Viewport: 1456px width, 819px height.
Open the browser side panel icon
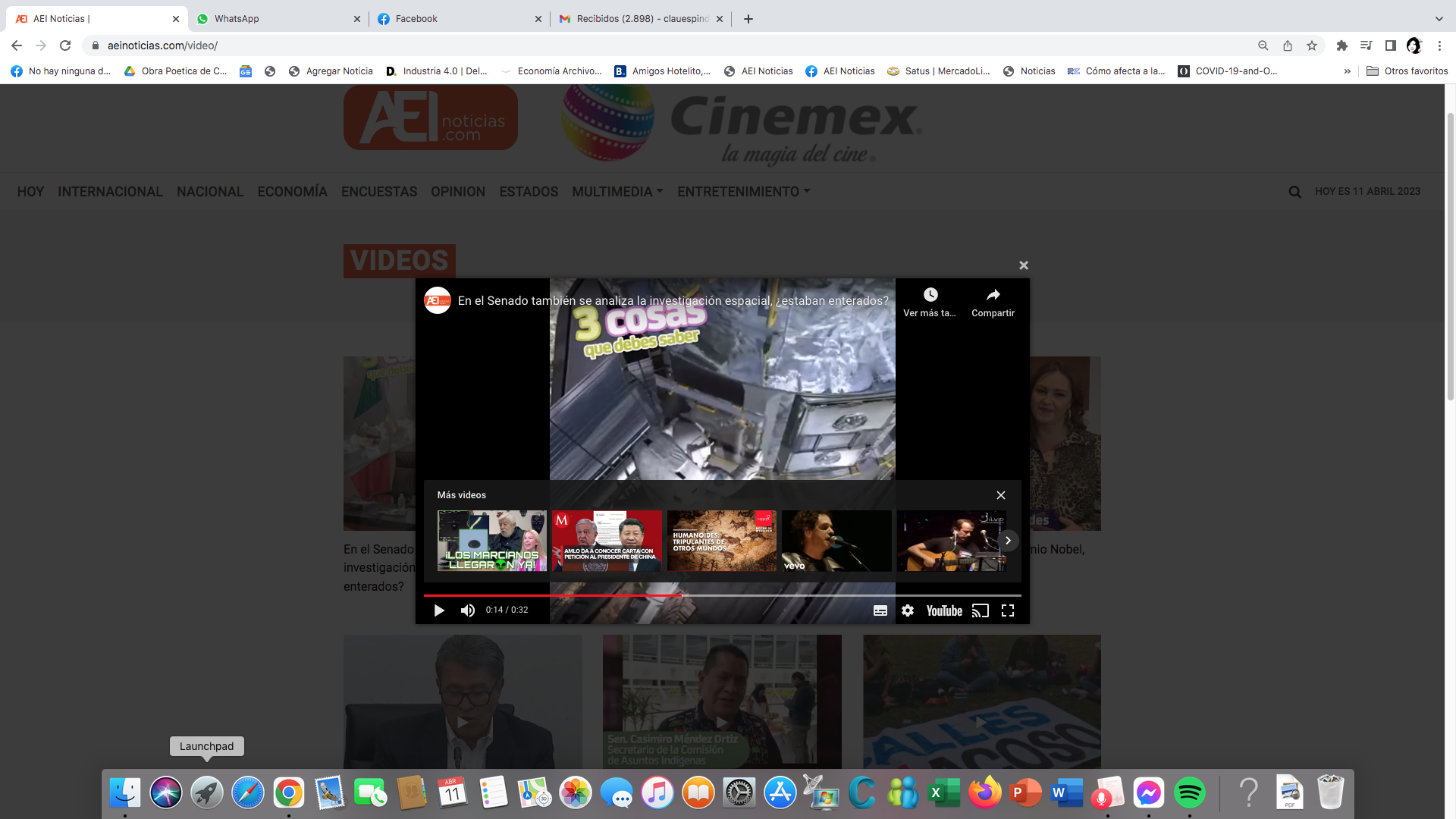point(1391,45)
